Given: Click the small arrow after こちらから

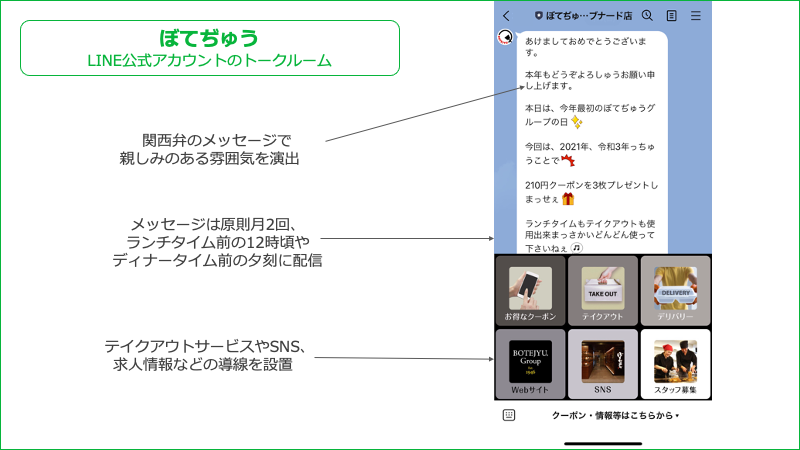Looking at the screenshot, I should [x=677, y=416].
